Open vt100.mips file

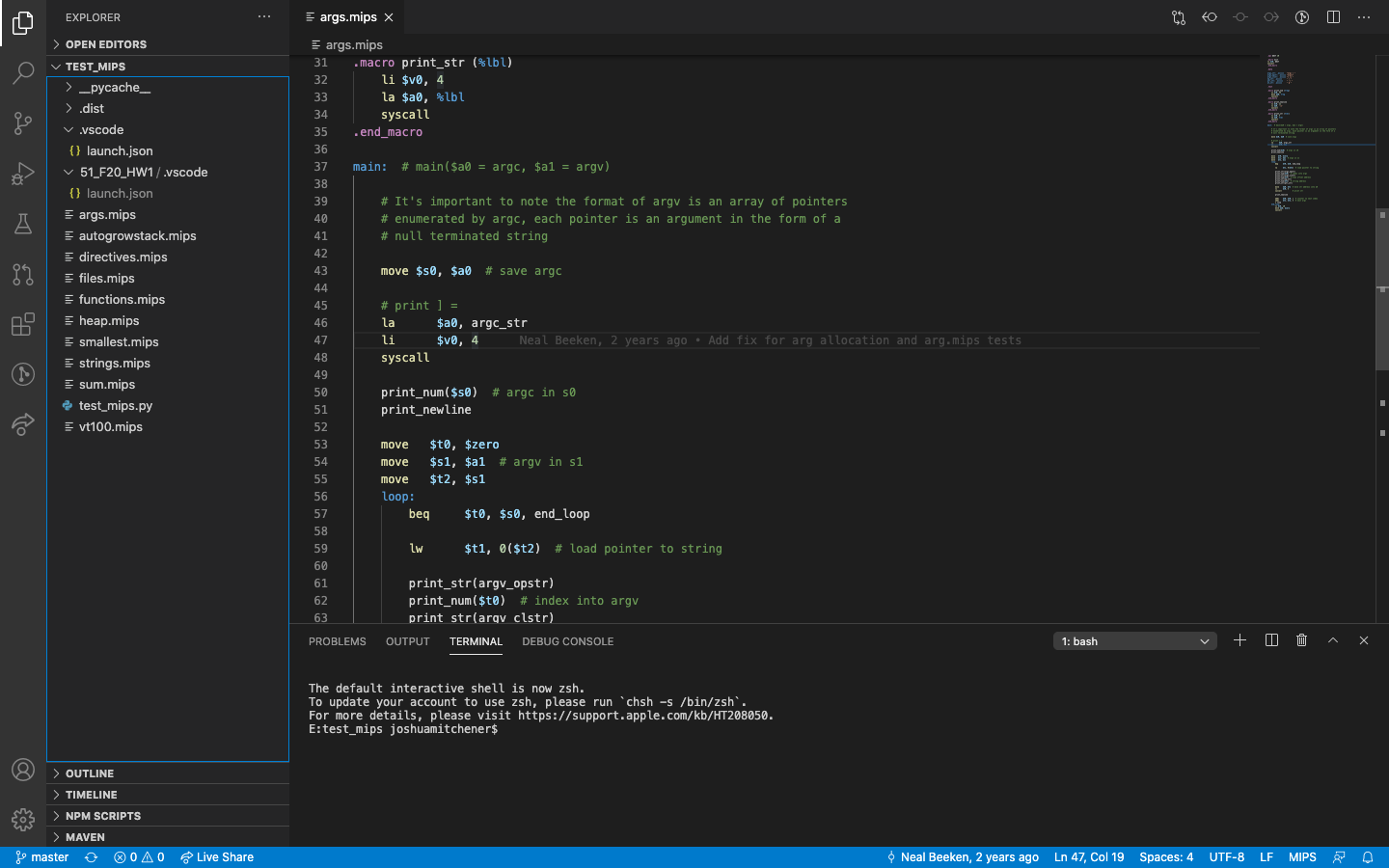pos(168,427)
